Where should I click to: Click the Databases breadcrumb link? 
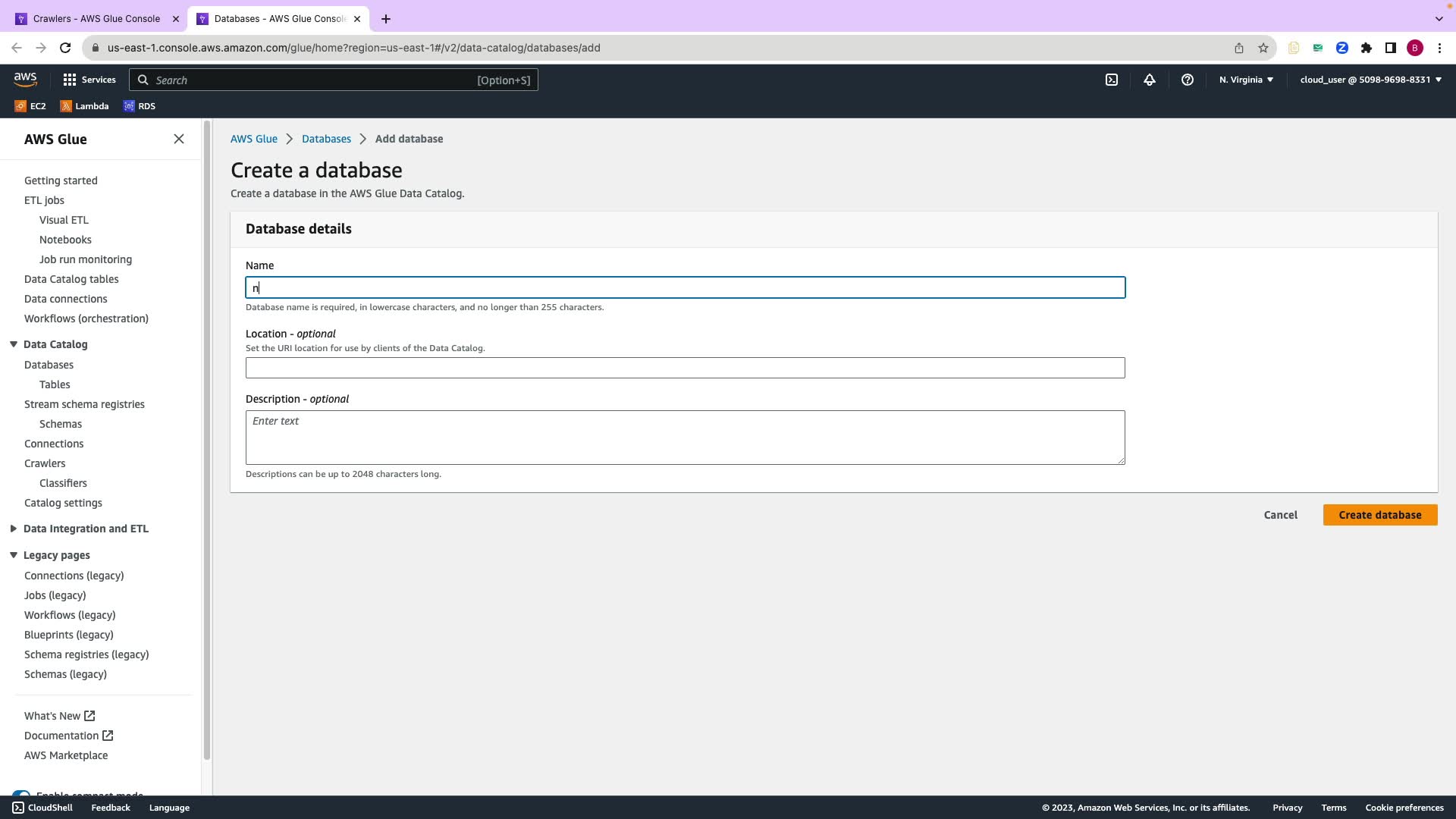[326, 139]
